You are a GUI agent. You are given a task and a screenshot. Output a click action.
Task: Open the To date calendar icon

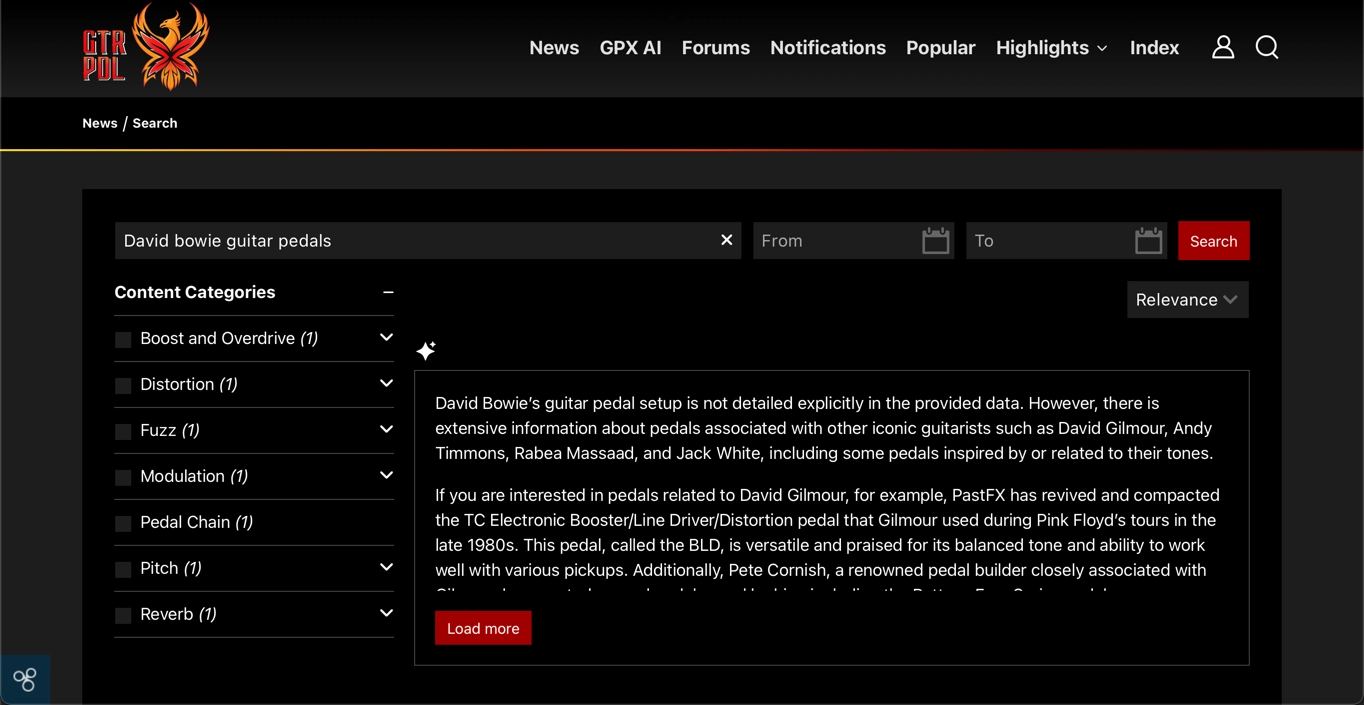(1149, 240)
